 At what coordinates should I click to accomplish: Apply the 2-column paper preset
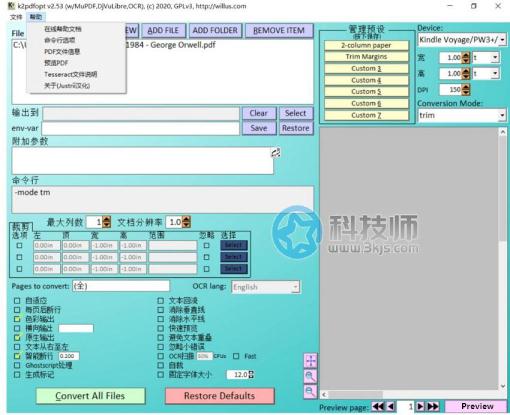point(366,45)
